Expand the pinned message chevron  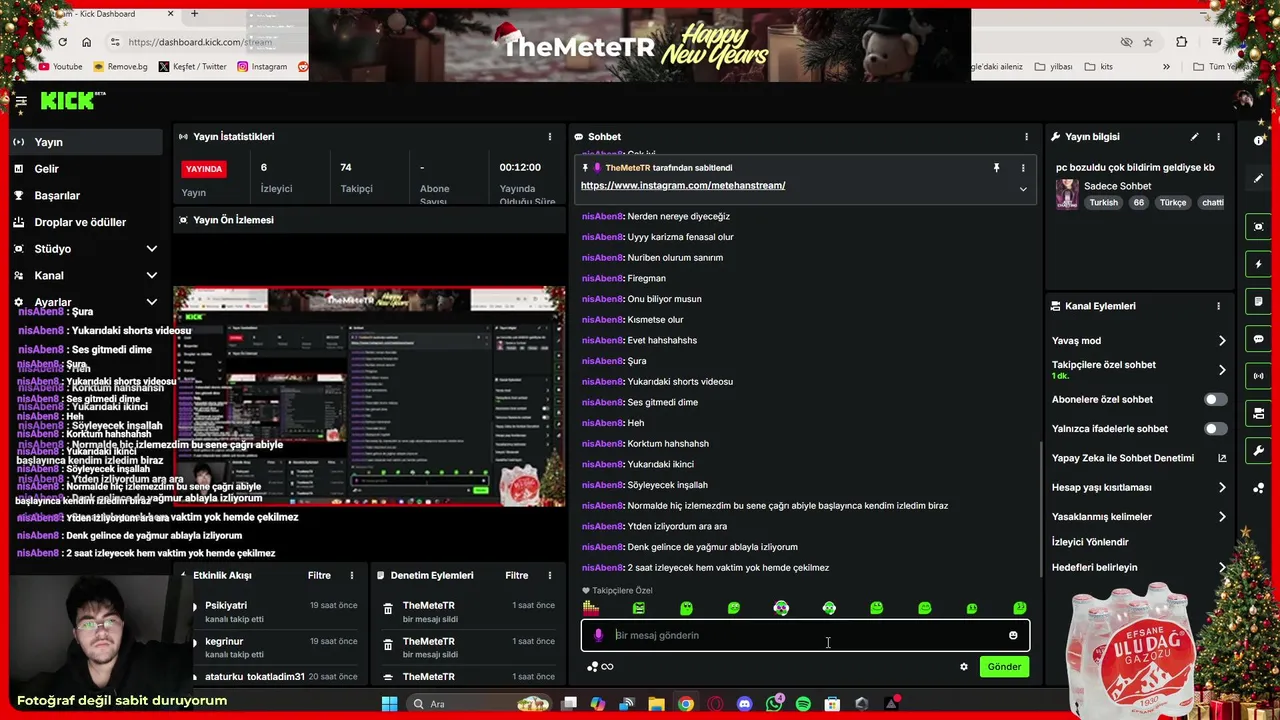click(x=1022, y=189)
